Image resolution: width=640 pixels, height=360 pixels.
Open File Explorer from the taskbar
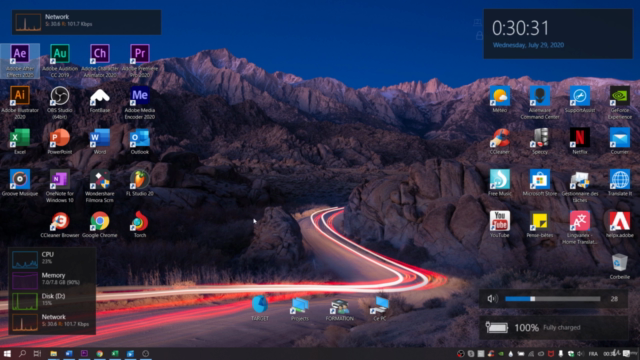pos(53,353)
